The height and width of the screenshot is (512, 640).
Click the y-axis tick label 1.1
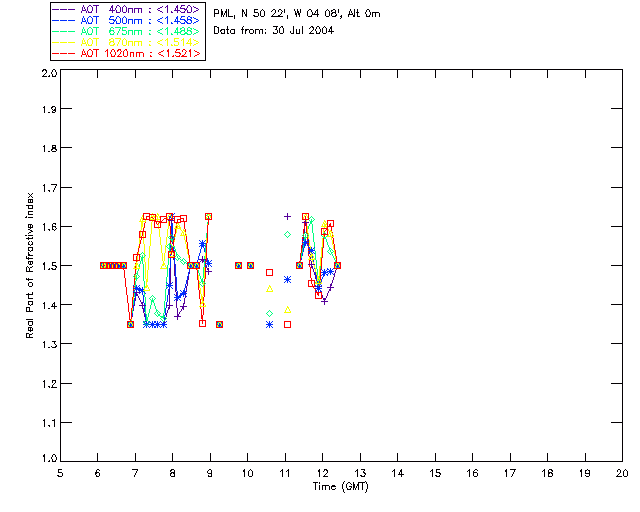[49, 423]
